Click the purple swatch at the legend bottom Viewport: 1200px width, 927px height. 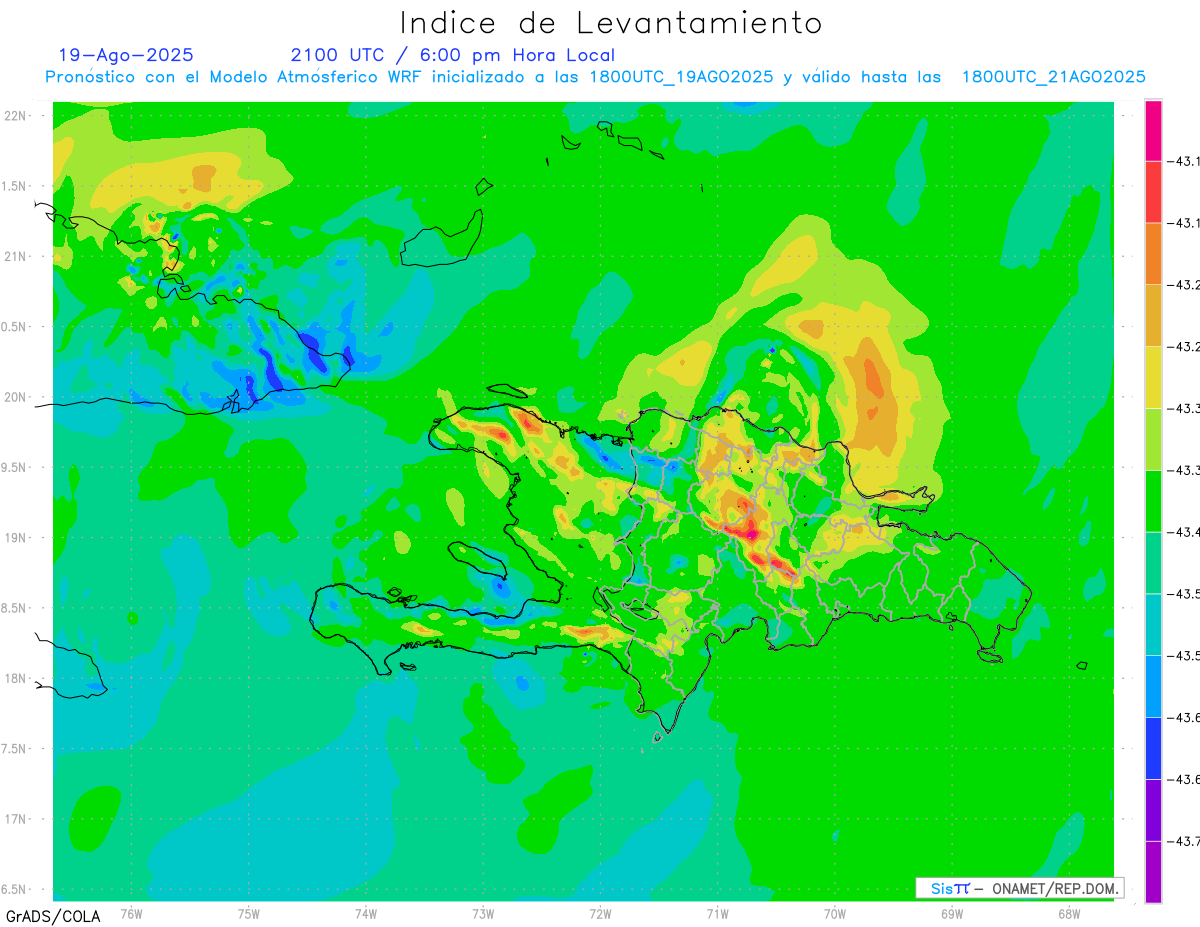[x=1153, y=872]
